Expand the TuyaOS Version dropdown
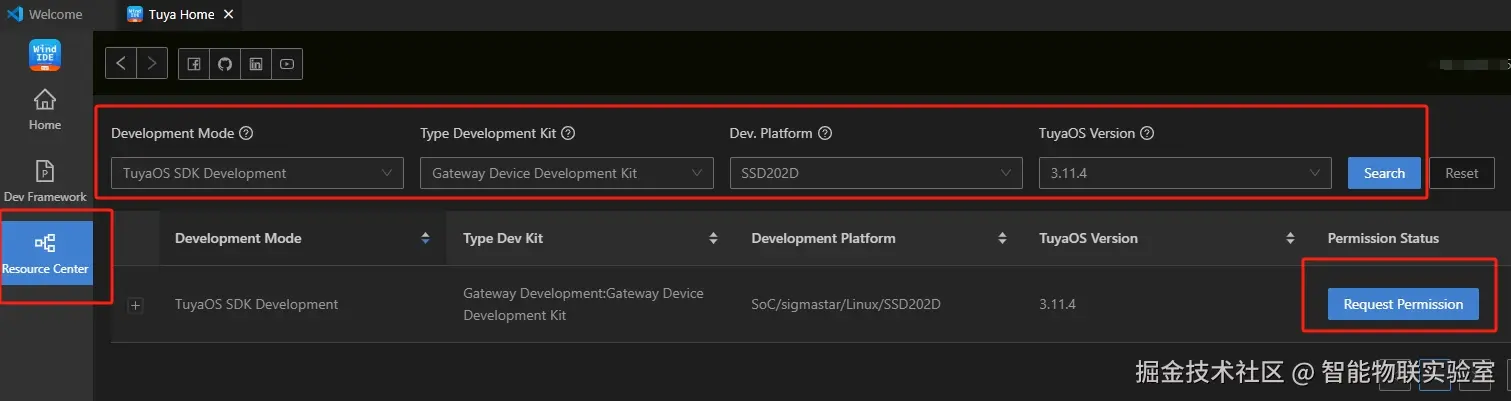 pos(1185,173)
